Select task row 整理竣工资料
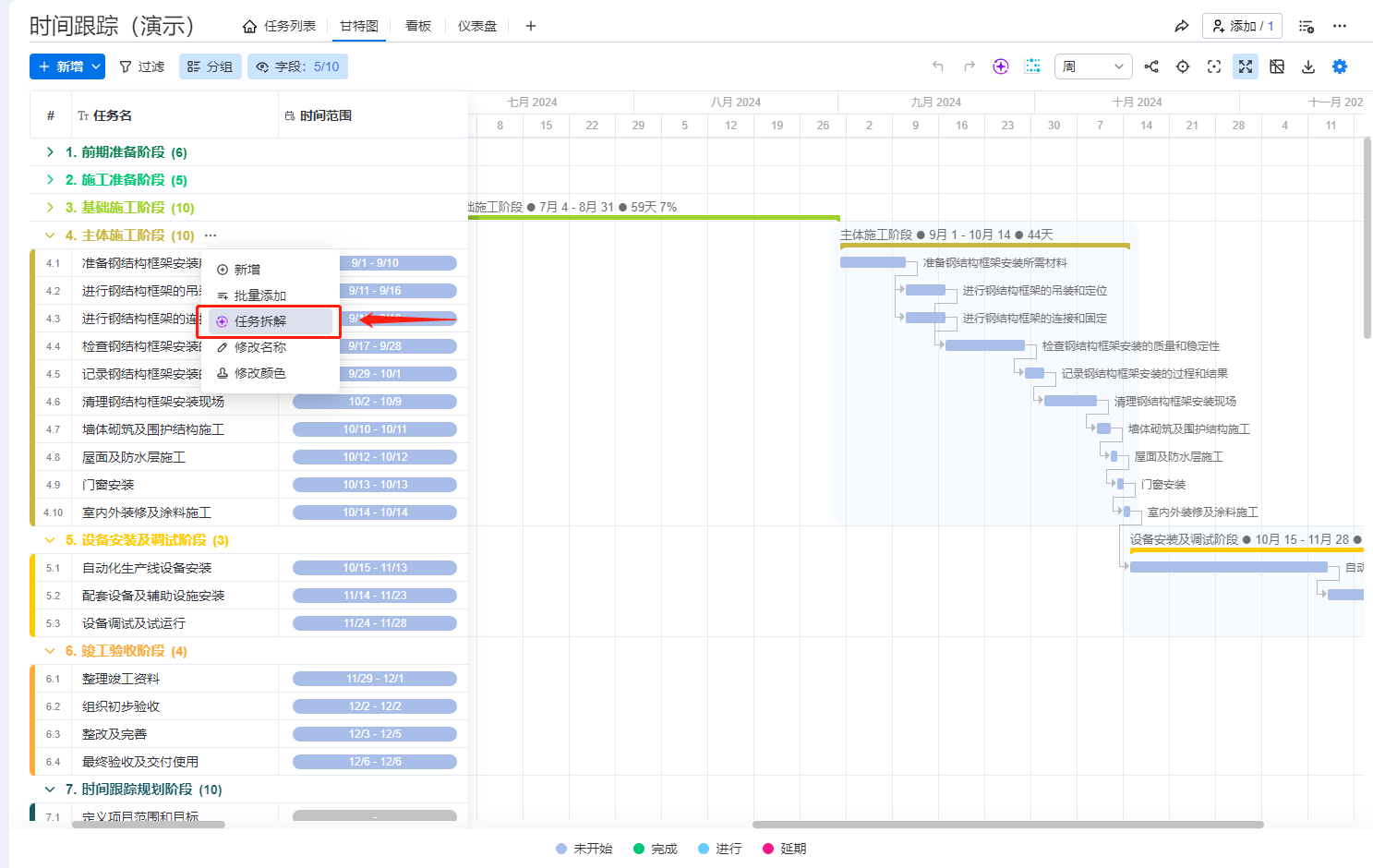Screen dimensions: 1373x868 point(249,679)
